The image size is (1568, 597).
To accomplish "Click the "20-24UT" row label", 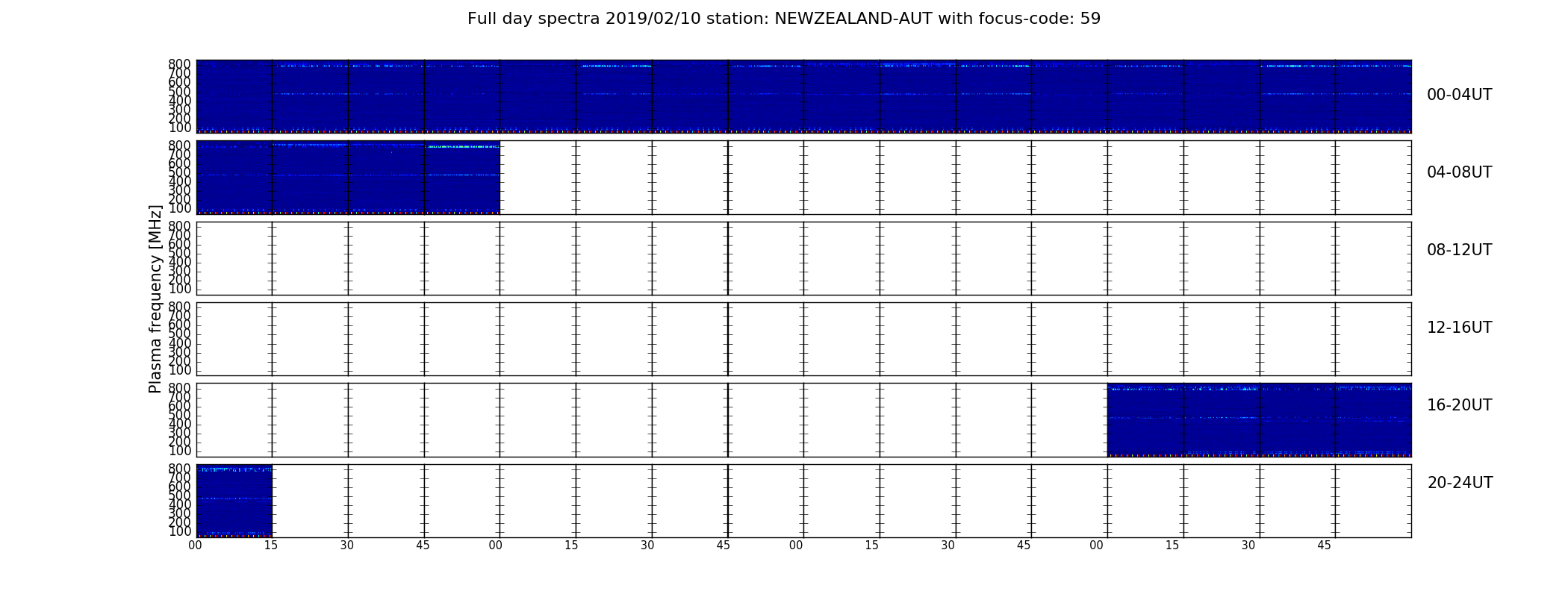I will [x=1460, y=483].
